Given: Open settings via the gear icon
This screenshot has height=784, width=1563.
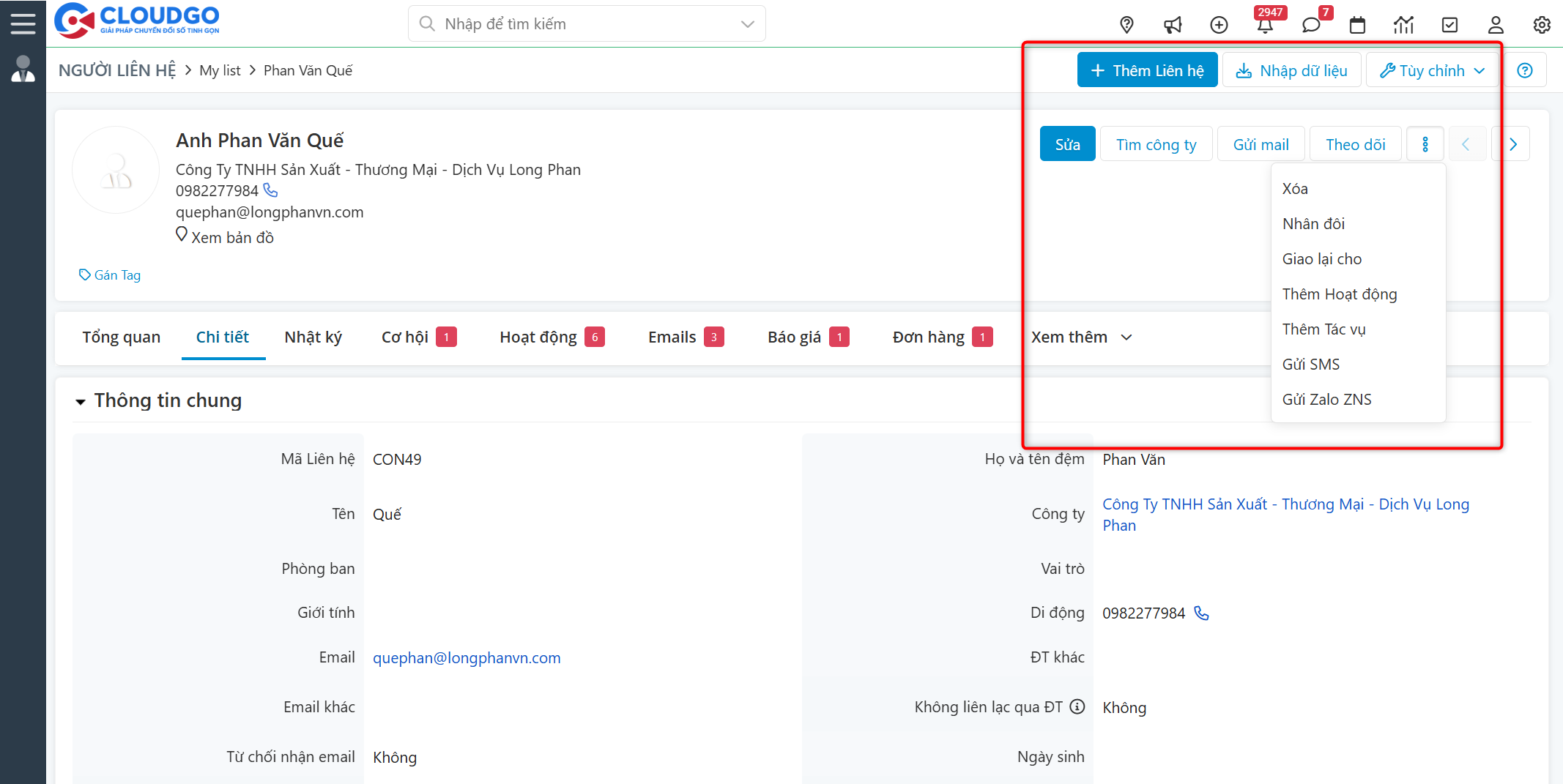Looking at the screenshot, I should coord(1542,24).
